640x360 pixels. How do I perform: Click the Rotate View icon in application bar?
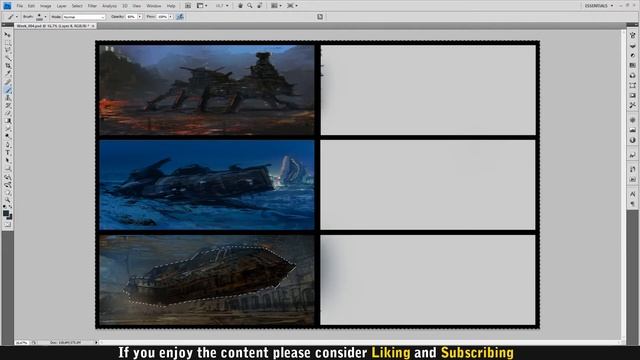coord(260,6)
